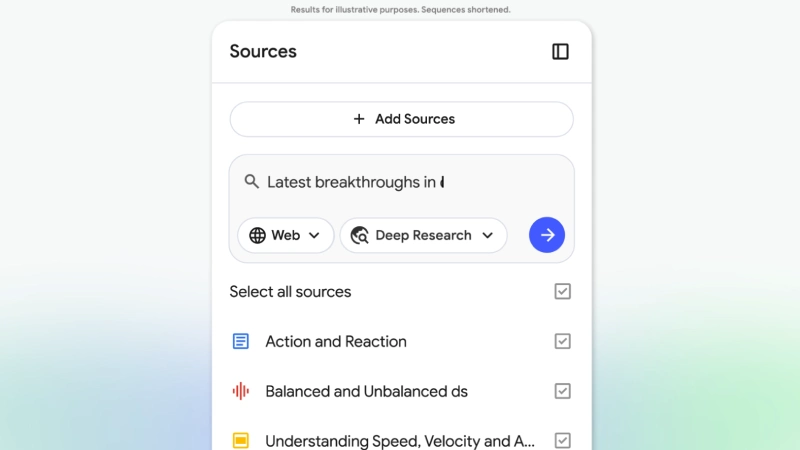Screen dimensions: 800x450
Task: Toggle the Select all sources checkbox
Action: [x=563, y=291]
